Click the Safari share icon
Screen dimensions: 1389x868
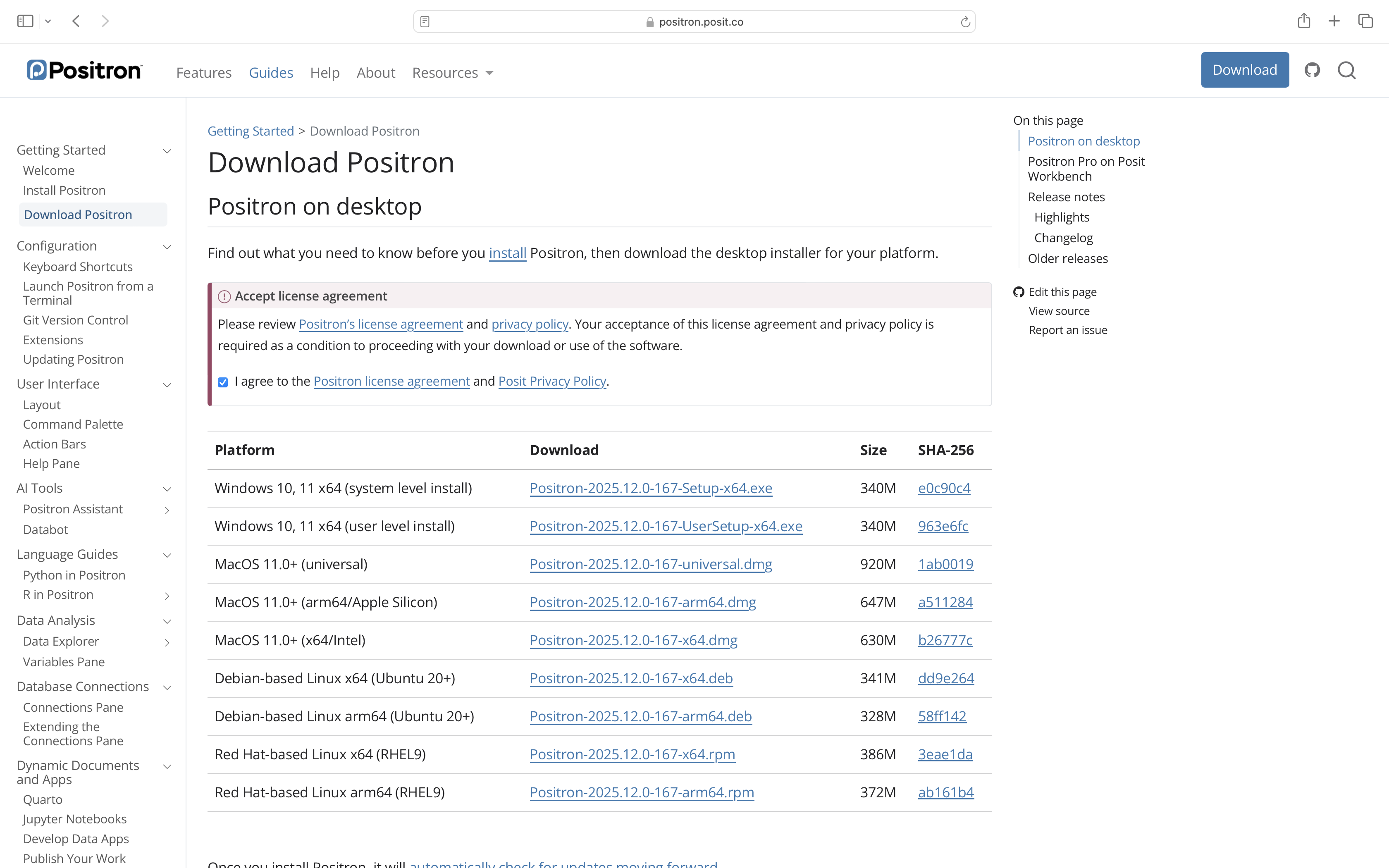(x=1303, y=21)
